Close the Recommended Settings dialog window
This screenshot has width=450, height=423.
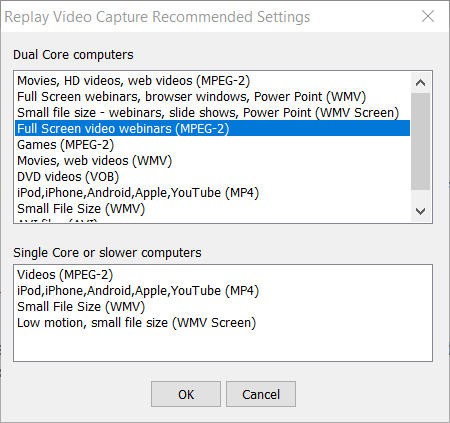click(428, 16)
